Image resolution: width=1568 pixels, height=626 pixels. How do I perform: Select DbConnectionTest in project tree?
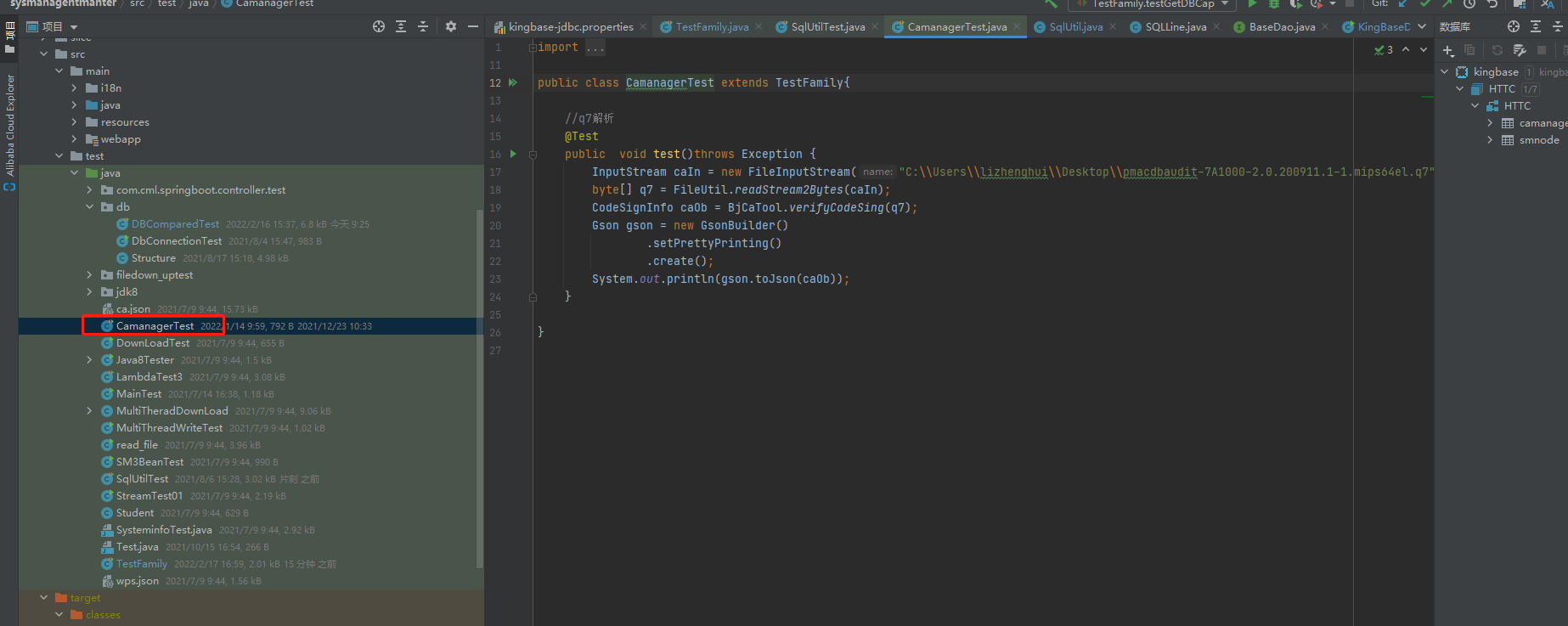pos(176,241)
